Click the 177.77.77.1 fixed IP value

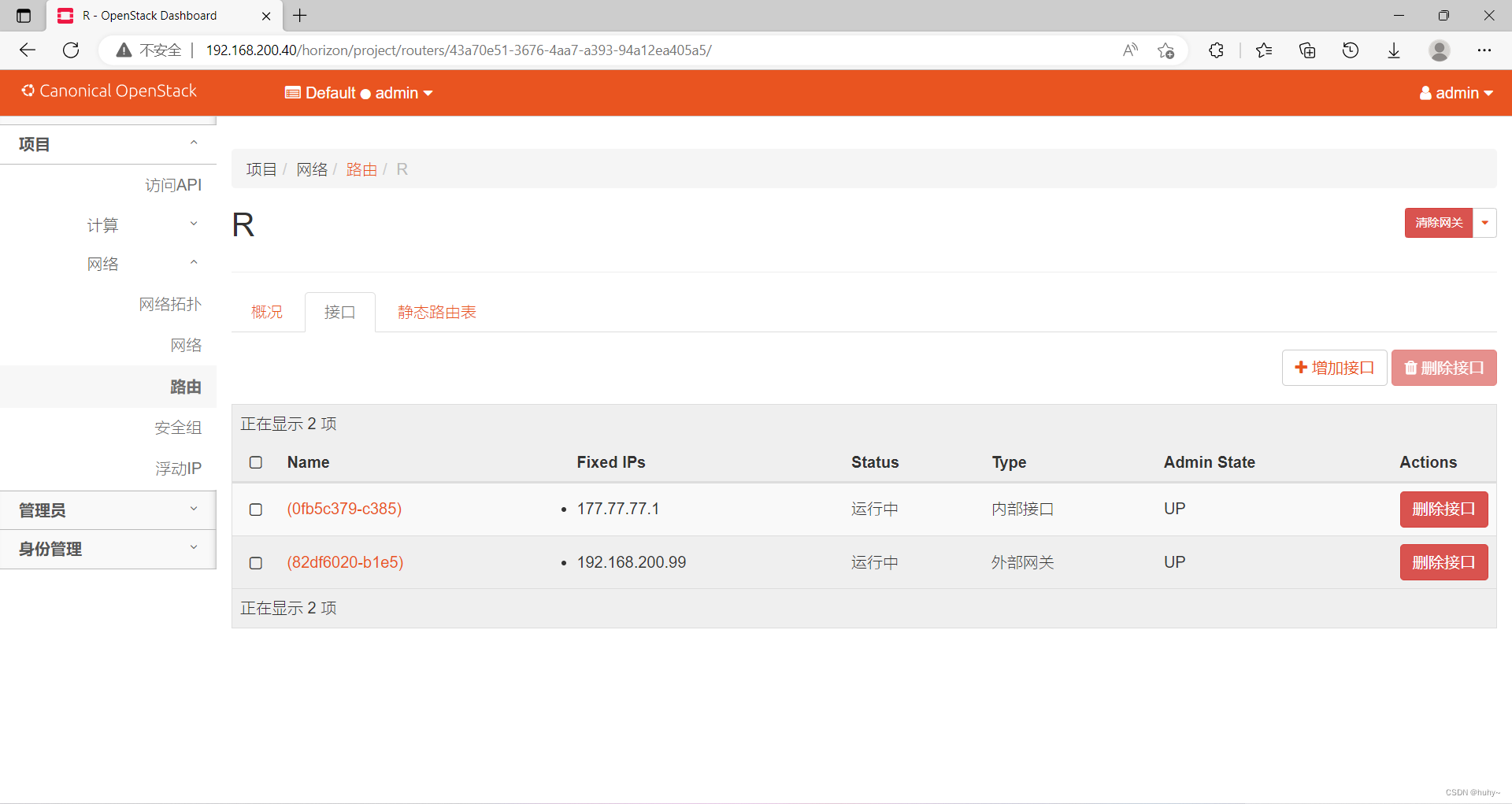coord(618,509)
